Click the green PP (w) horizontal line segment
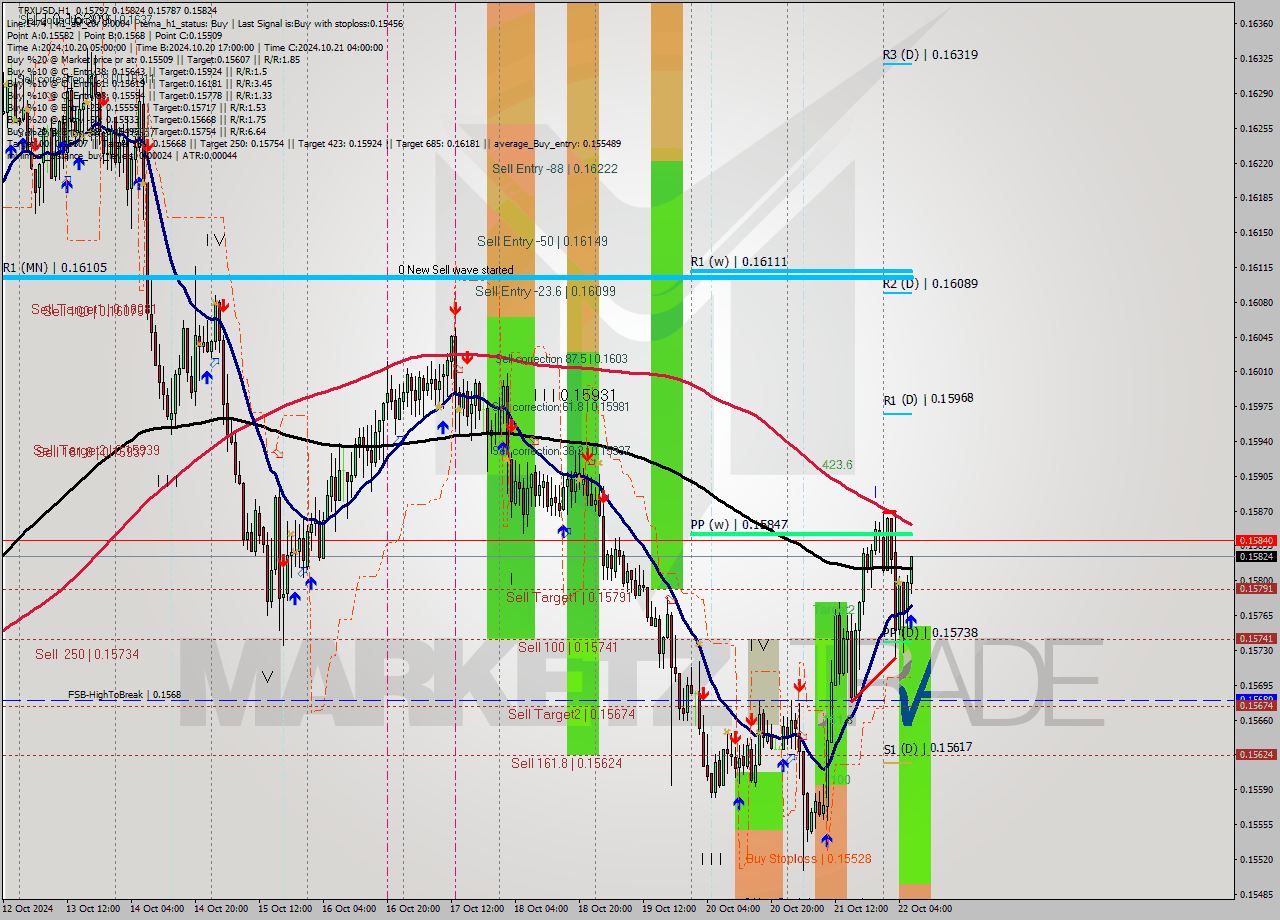The height and width of the screenshot is (920, 1280). [800, 534]
